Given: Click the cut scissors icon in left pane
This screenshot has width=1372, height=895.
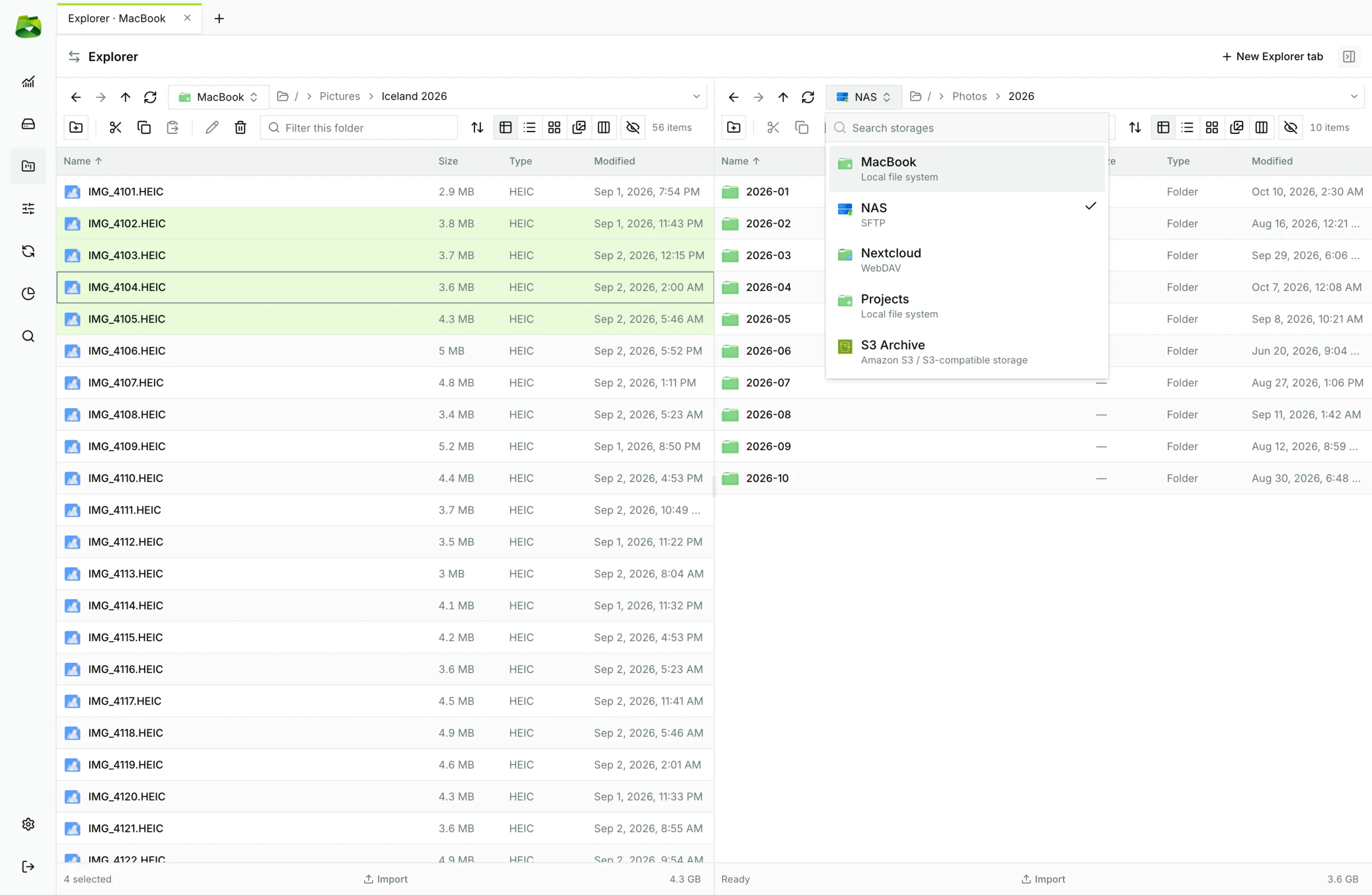Looking at the screenshot, I should pos(115,128).
